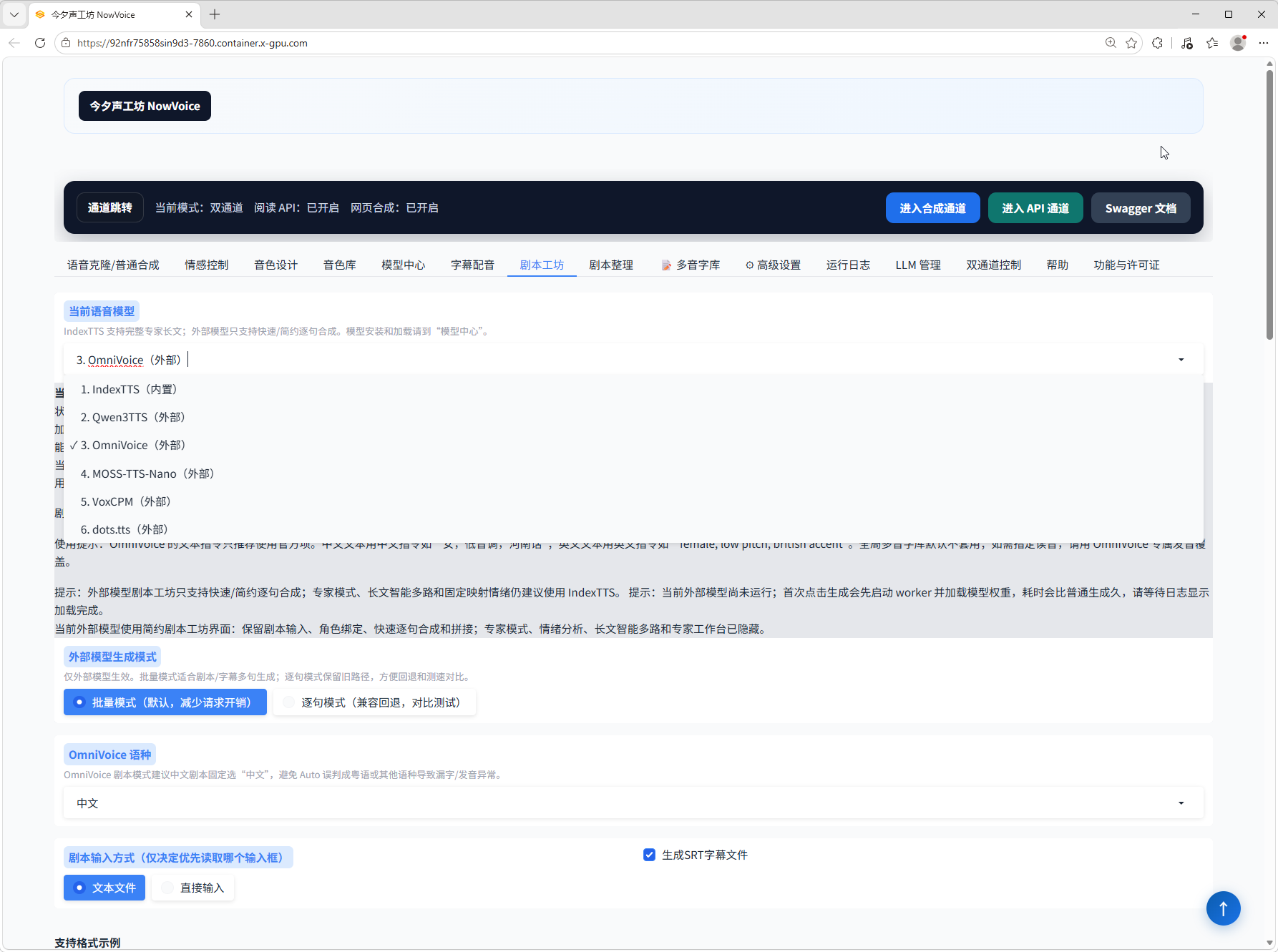1278x952 pixels.
Task: Select the 批量模式 radio option
Action: (165, 702)
